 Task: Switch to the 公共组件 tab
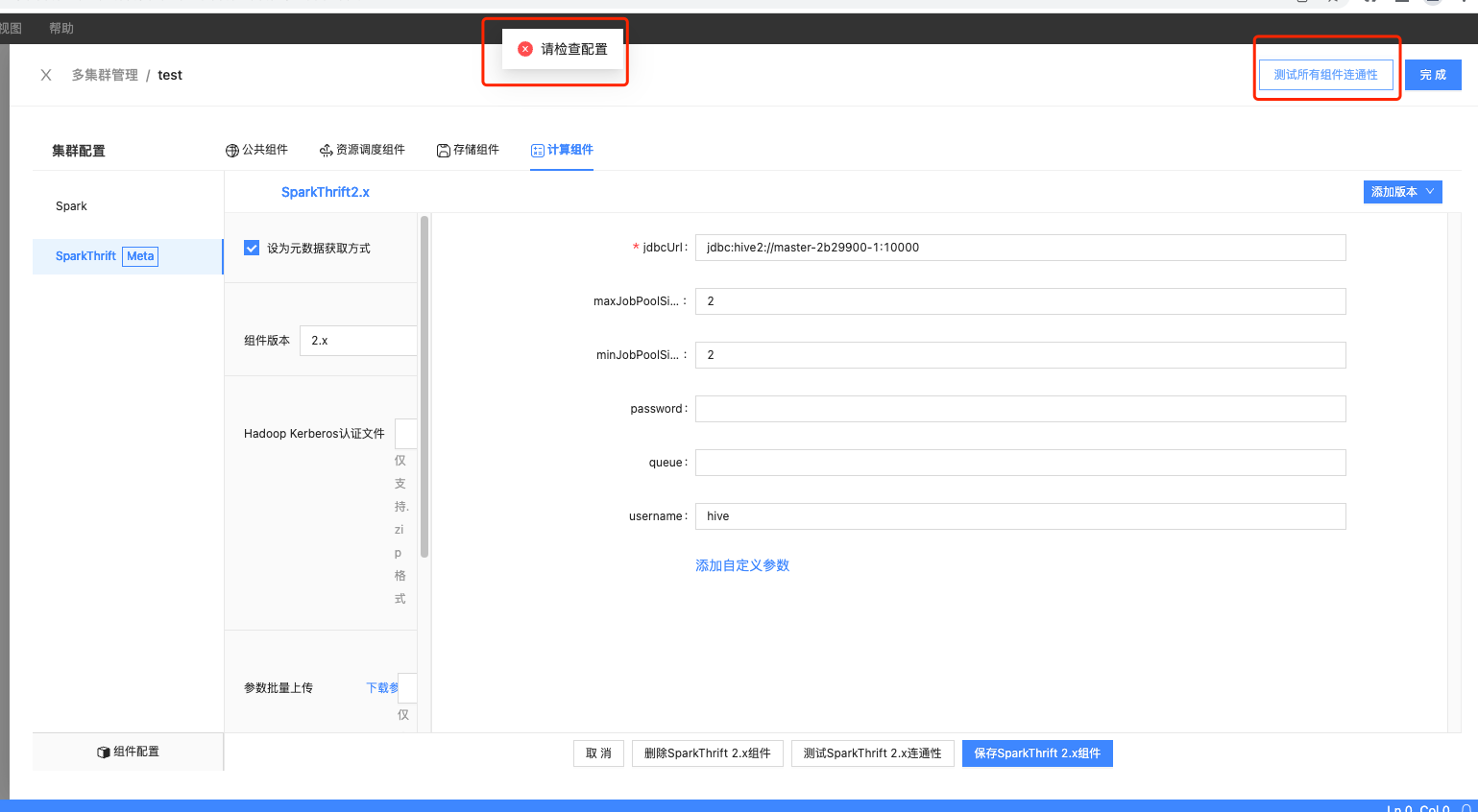256,150
